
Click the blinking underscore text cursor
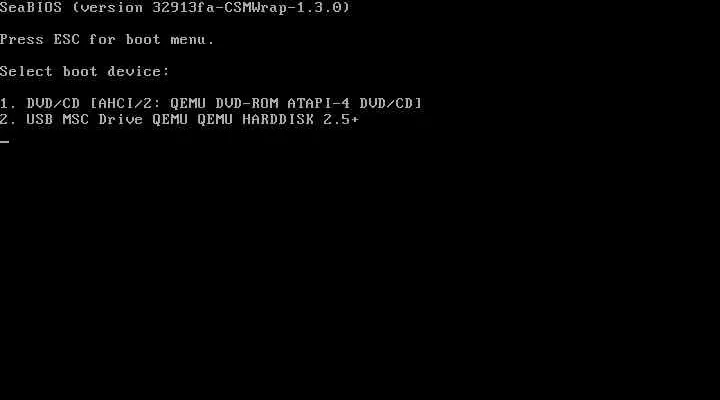click(5, 142)
